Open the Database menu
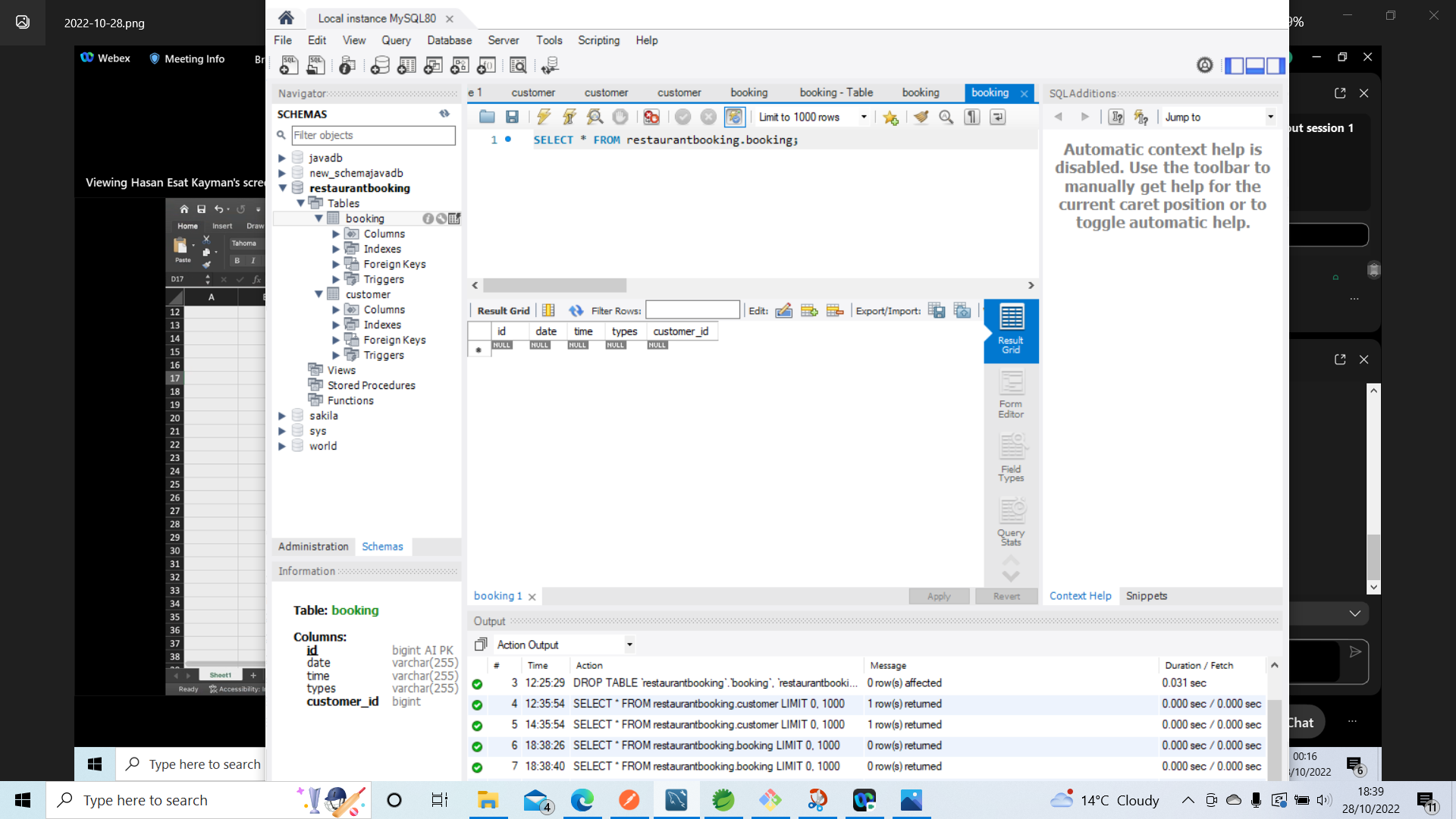 (449, 40)
